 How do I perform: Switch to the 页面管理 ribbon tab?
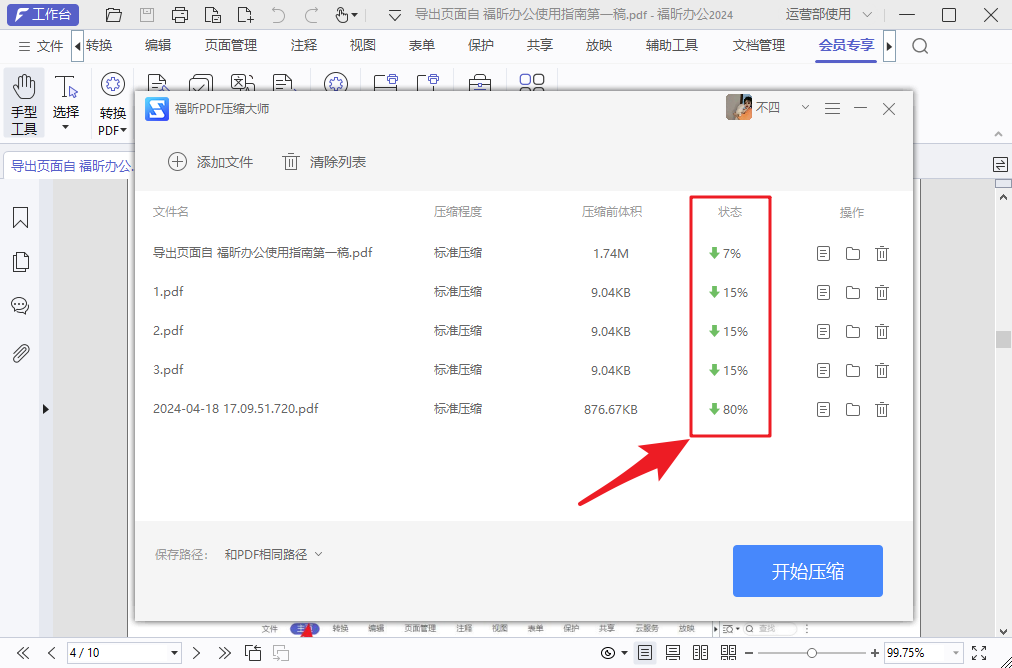click(228, 45)
